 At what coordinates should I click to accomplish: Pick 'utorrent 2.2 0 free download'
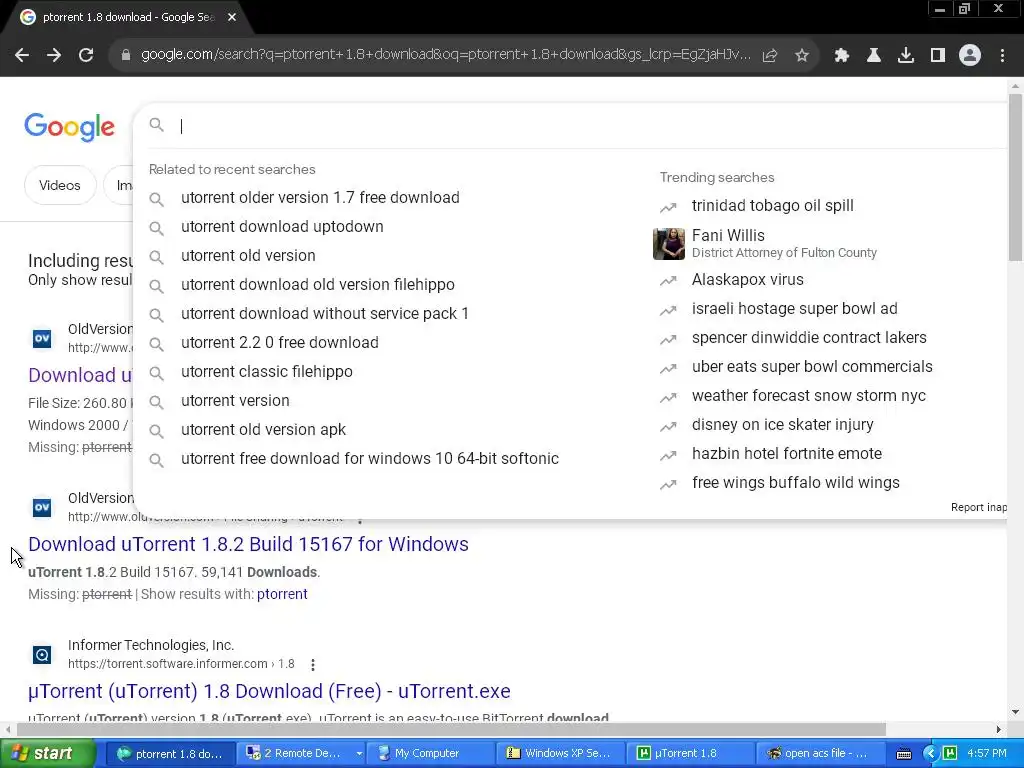(280, 343)
